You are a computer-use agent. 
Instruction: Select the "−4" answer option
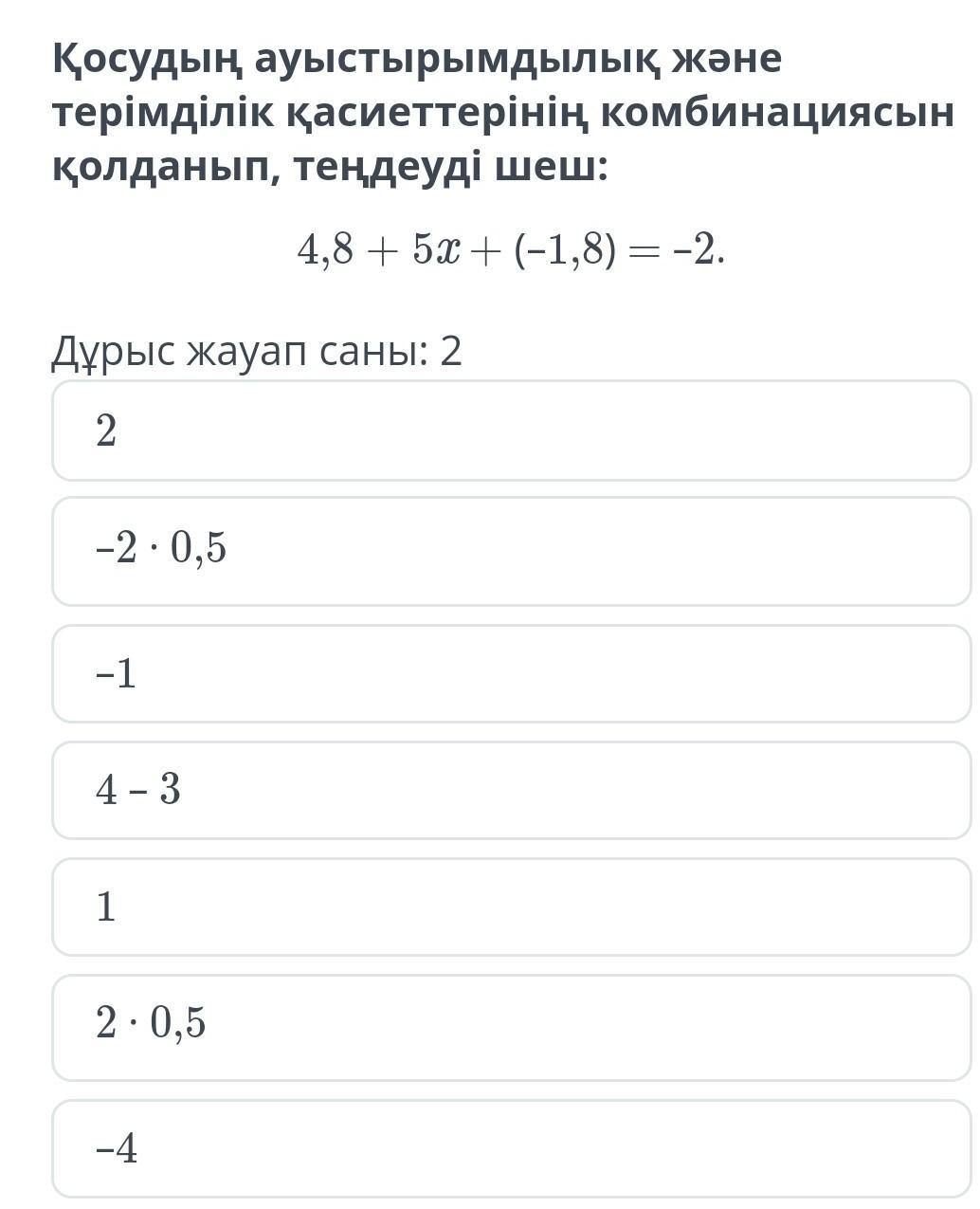(512, 1148)
